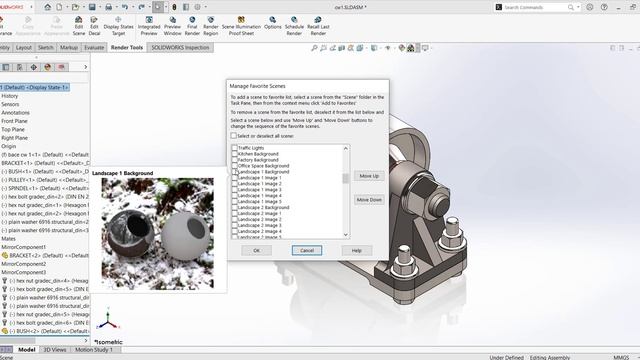
Task: Click Landscape 1 Background preview thumbnail
Action: 158,233
